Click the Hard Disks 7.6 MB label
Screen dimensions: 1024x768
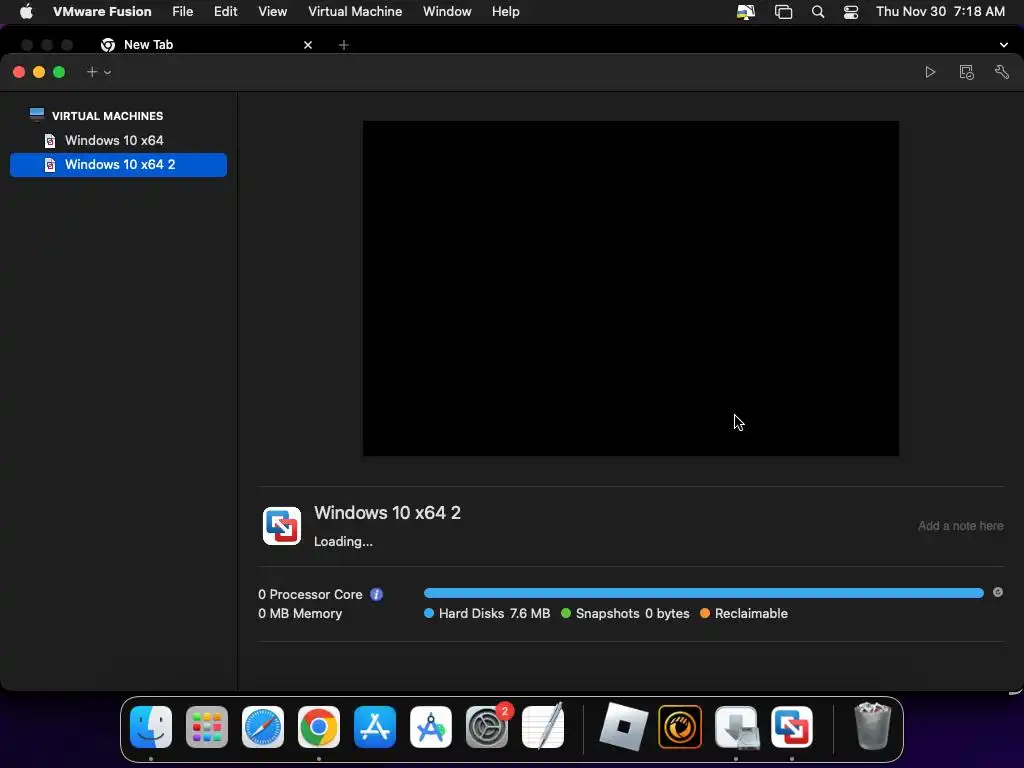[494, 613]
